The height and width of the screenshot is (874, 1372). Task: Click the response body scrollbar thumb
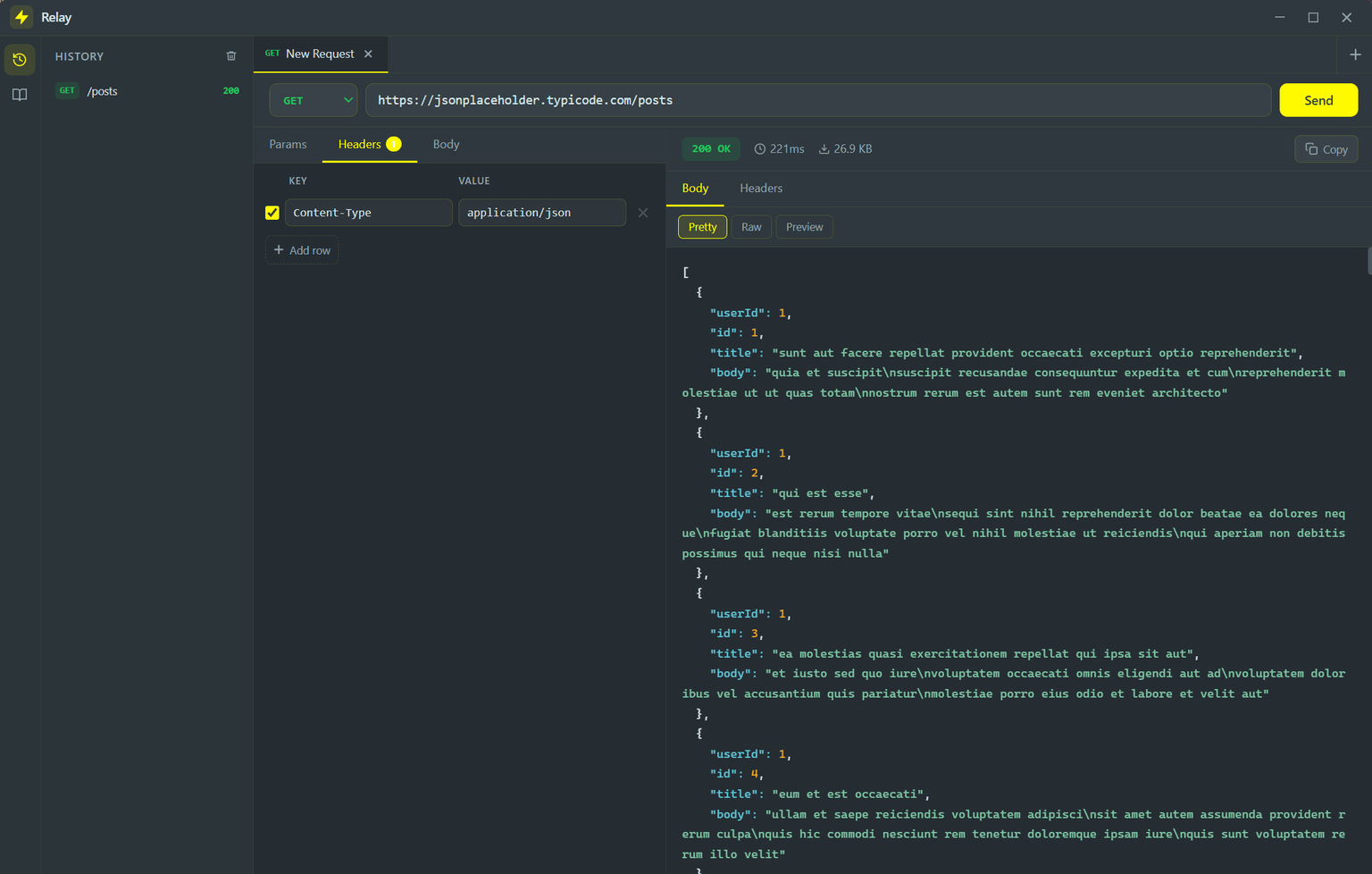tap(1368, 262)
